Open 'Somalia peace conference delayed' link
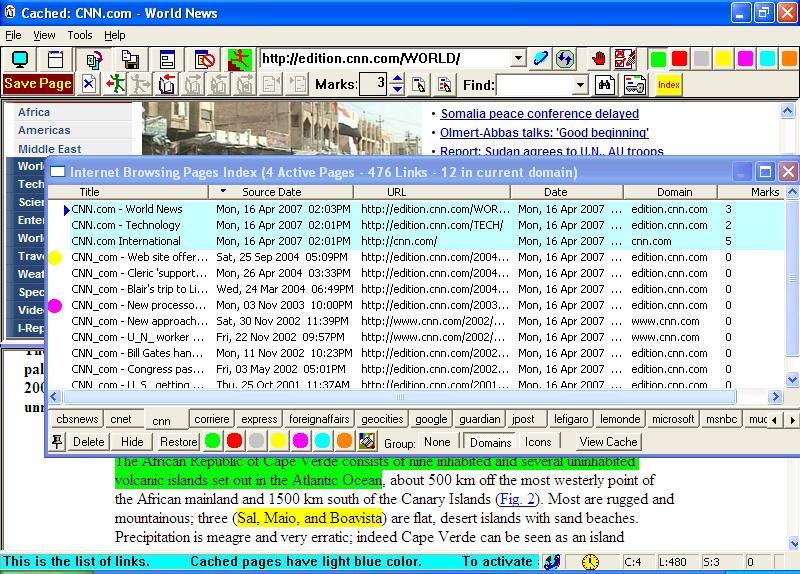The width and height of the screenshot is (800, 574). pos(539,114)
